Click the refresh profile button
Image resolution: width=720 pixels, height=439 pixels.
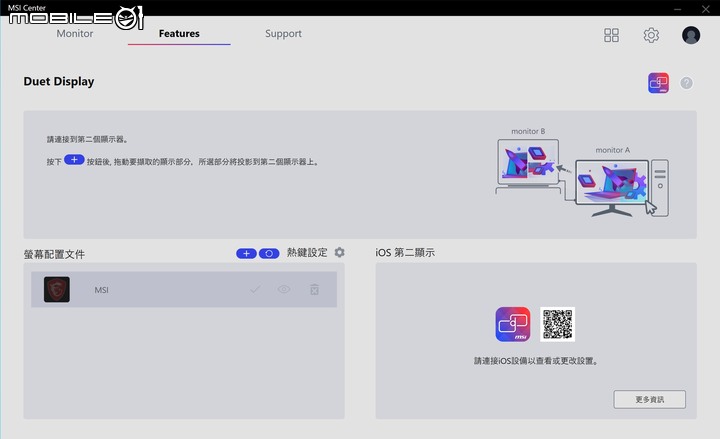click(269, 253)
